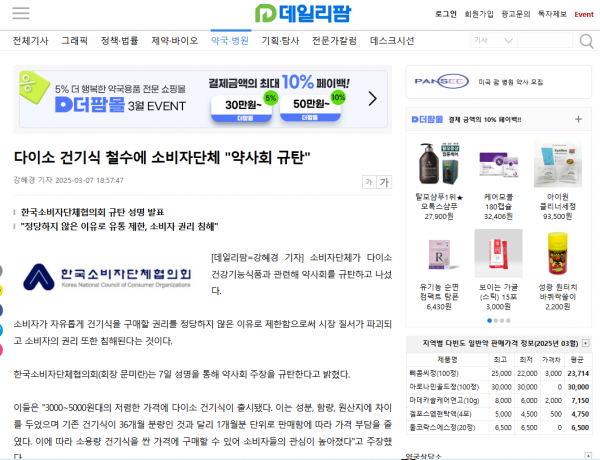Open 성광 원터치 바퀴싹쓸어 product thumbnail
Viewport: 600px width, 460px height.
558,253
